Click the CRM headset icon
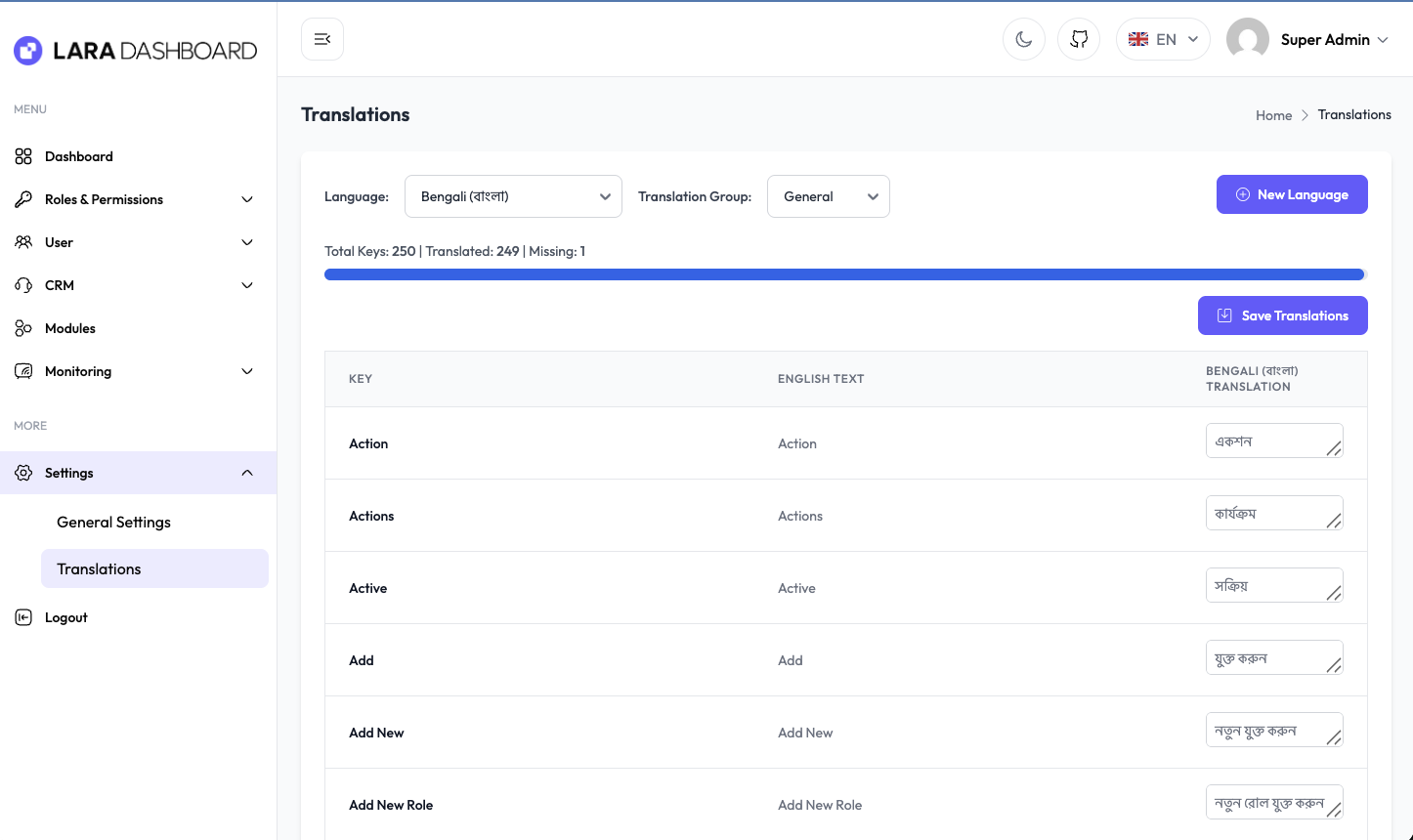 coord(23,285)
